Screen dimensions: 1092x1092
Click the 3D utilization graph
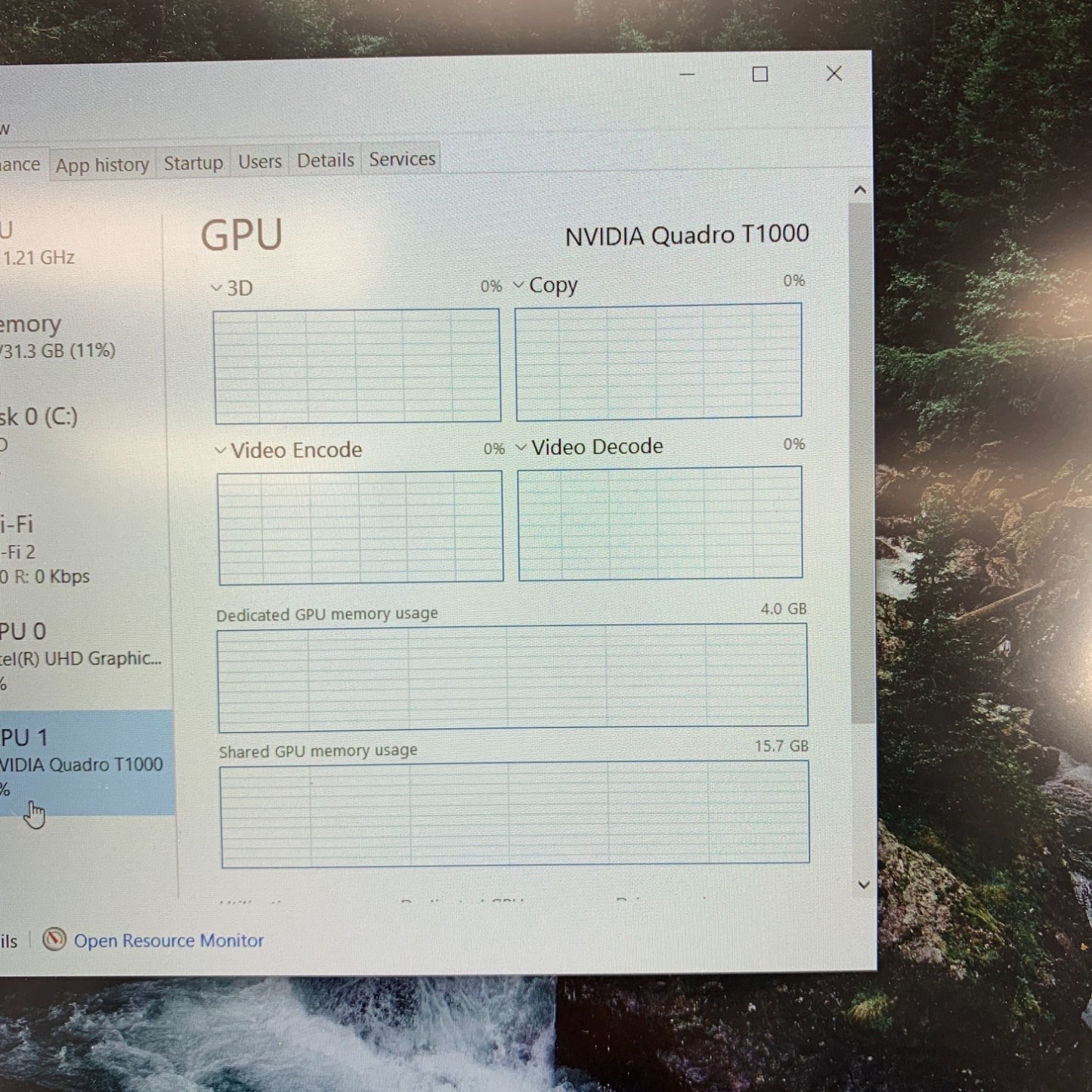pyautogui.click(x=357, y=366)
